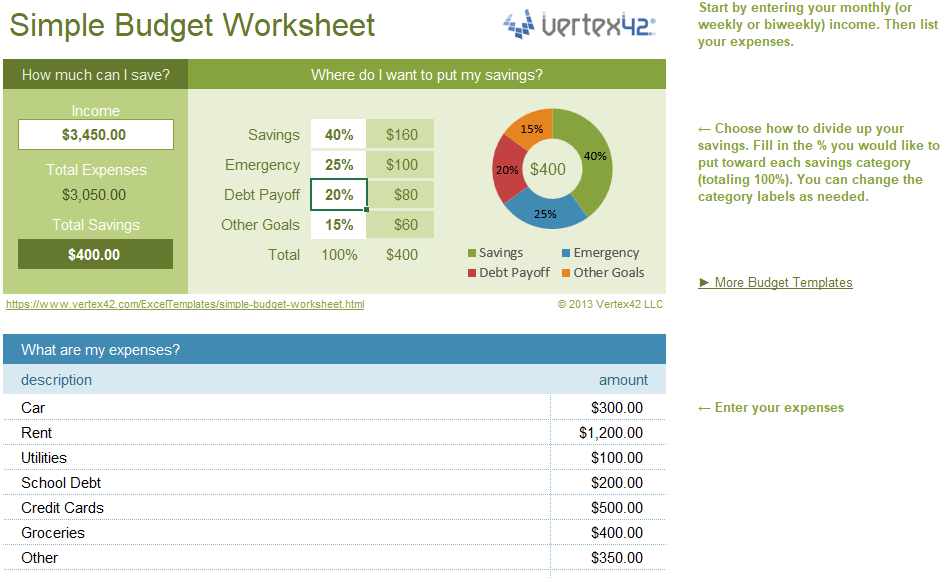Click the Other Goals category label

coord(261,225)
